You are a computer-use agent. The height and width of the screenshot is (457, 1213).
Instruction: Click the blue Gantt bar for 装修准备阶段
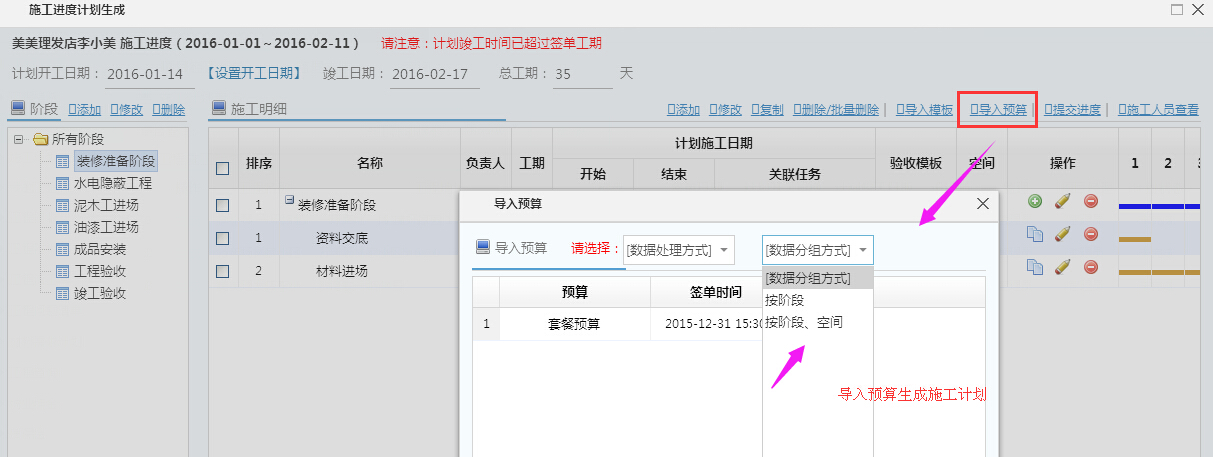click(1160, 206)
